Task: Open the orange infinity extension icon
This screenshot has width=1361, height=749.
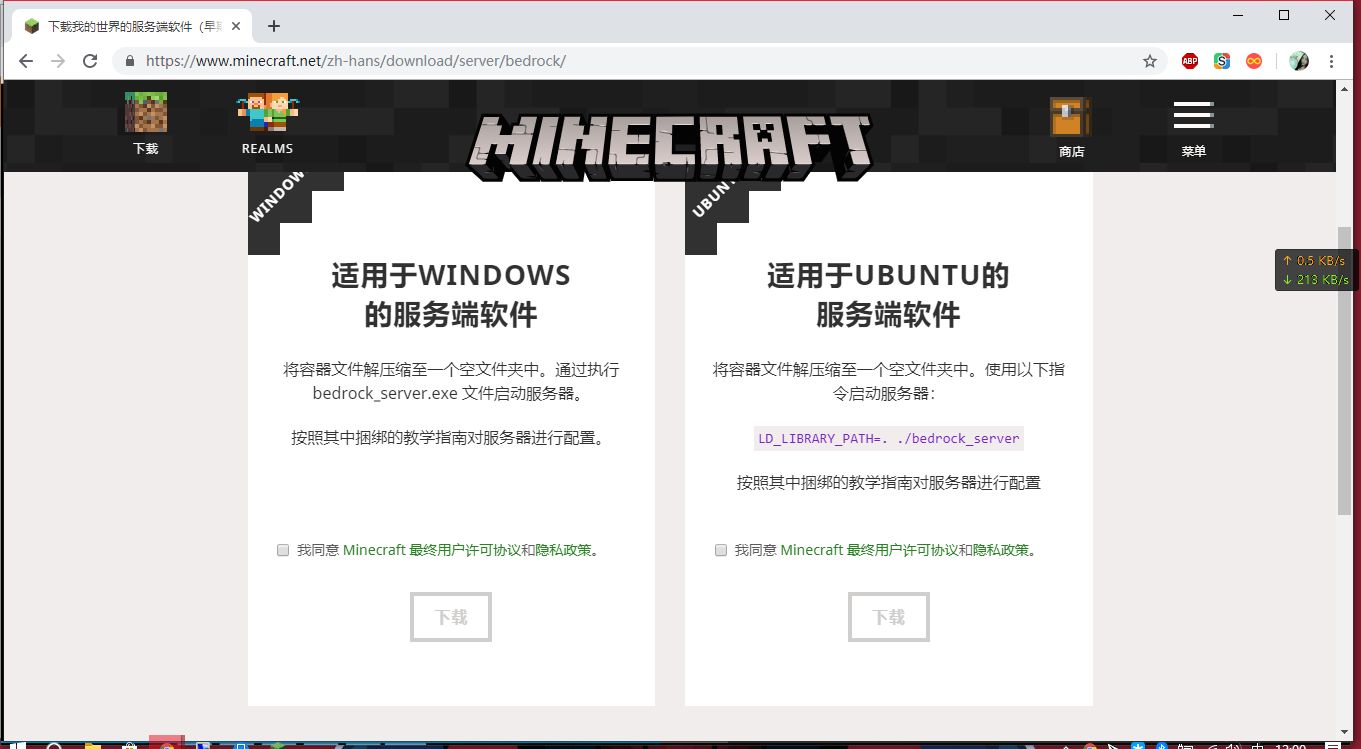Action: 1254,61
